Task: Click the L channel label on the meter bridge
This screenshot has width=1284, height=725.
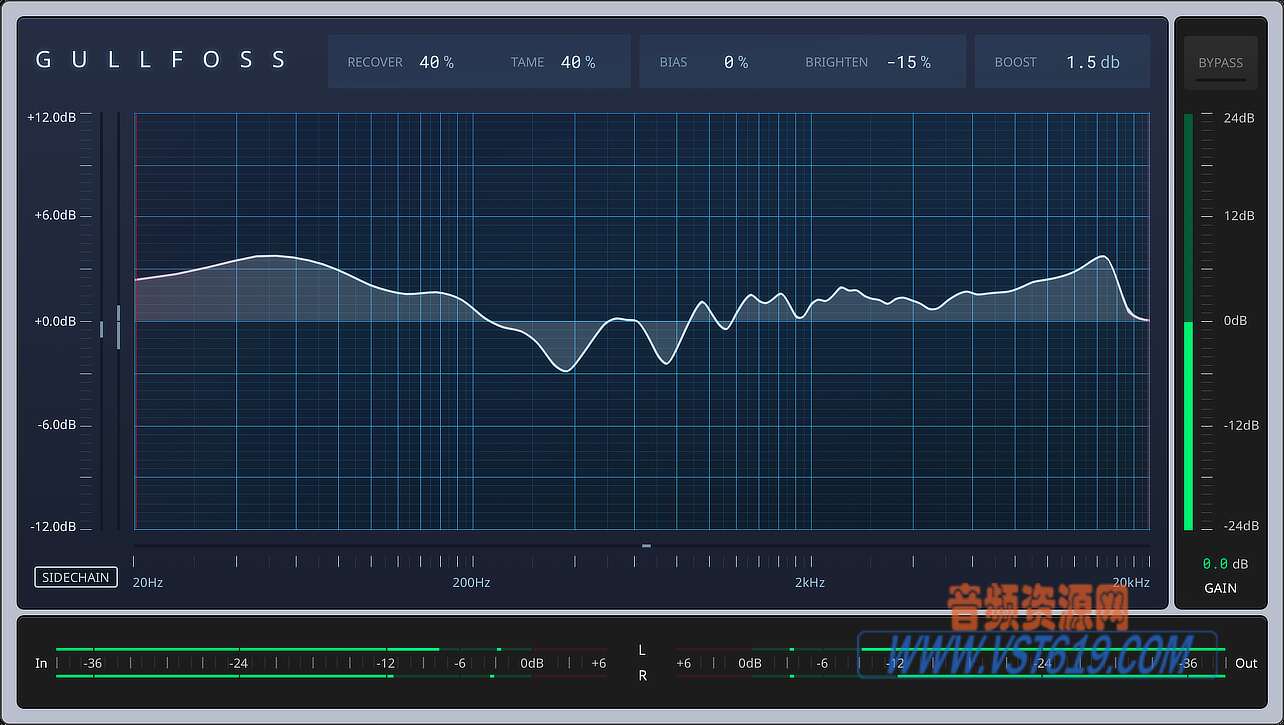Action: pos(641,650)
